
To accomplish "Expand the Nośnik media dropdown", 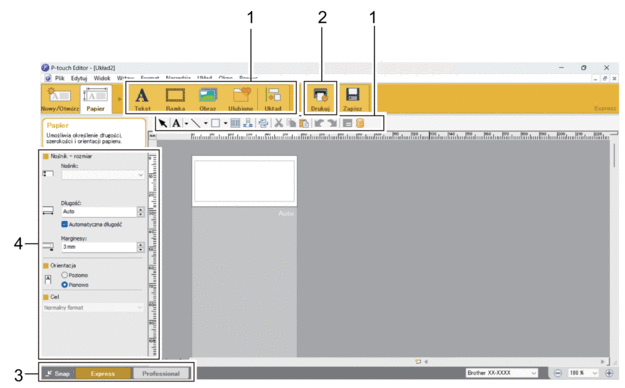I will (x=102, y=175).
